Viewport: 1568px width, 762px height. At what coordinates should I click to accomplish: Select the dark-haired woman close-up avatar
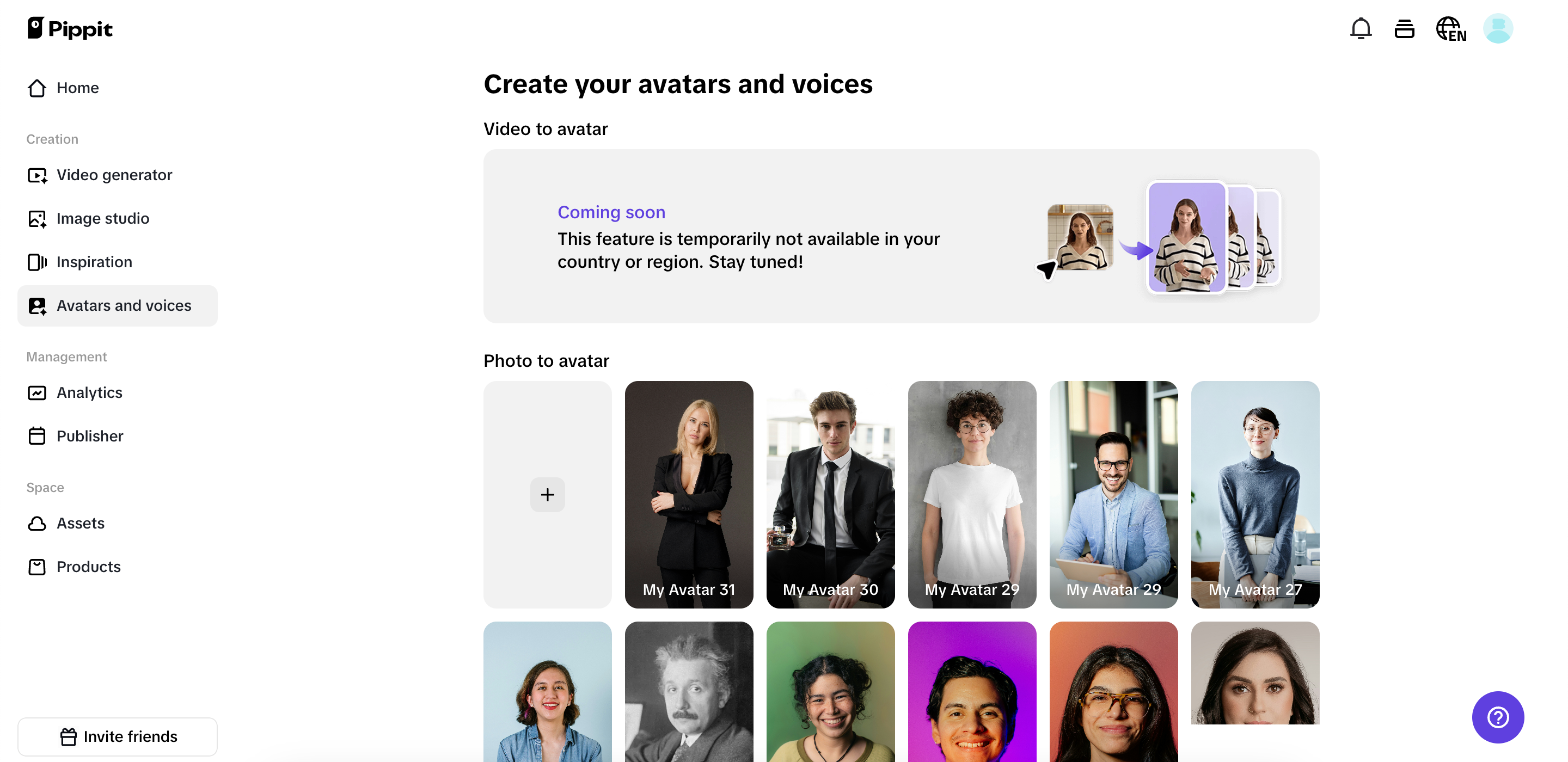[x=1255, y=673]
